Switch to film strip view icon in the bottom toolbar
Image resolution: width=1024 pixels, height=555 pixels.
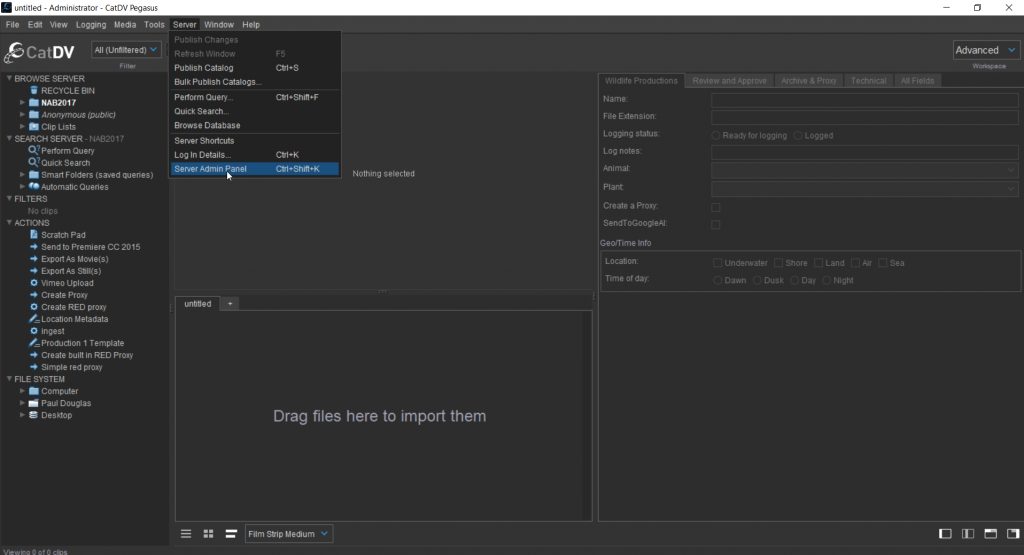(231, 534)
